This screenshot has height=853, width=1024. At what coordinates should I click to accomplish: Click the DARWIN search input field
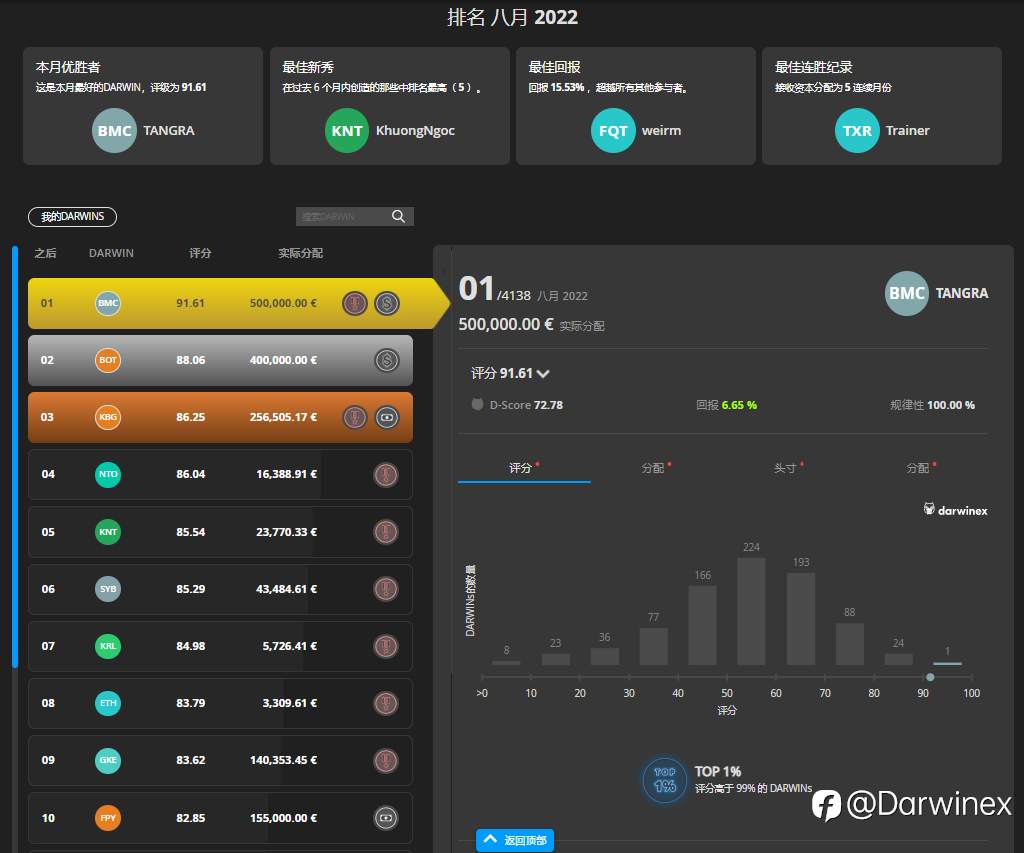(343, 216)
